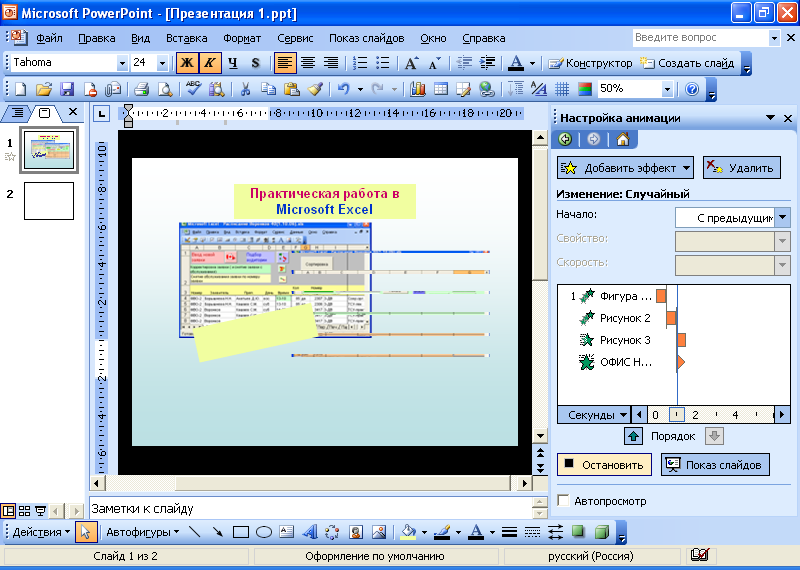Save the presentation with the floppy icon
Viewport: 800px width, 570px height.
point(67,89)
